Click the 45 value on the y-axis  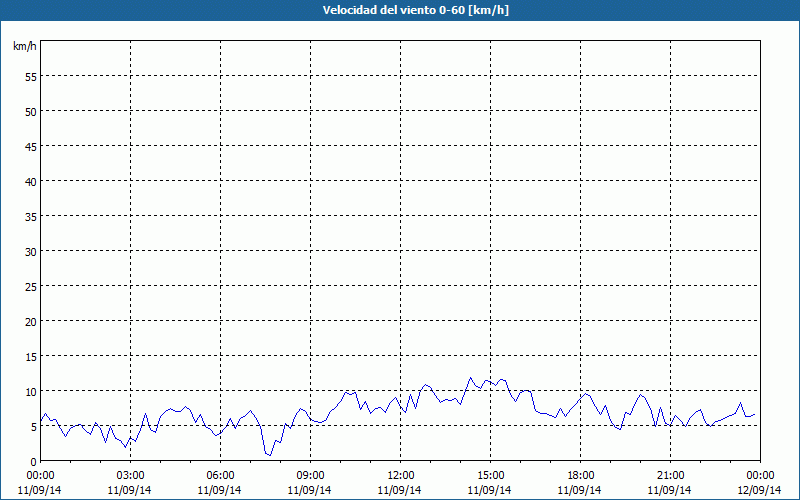[31, 146]
